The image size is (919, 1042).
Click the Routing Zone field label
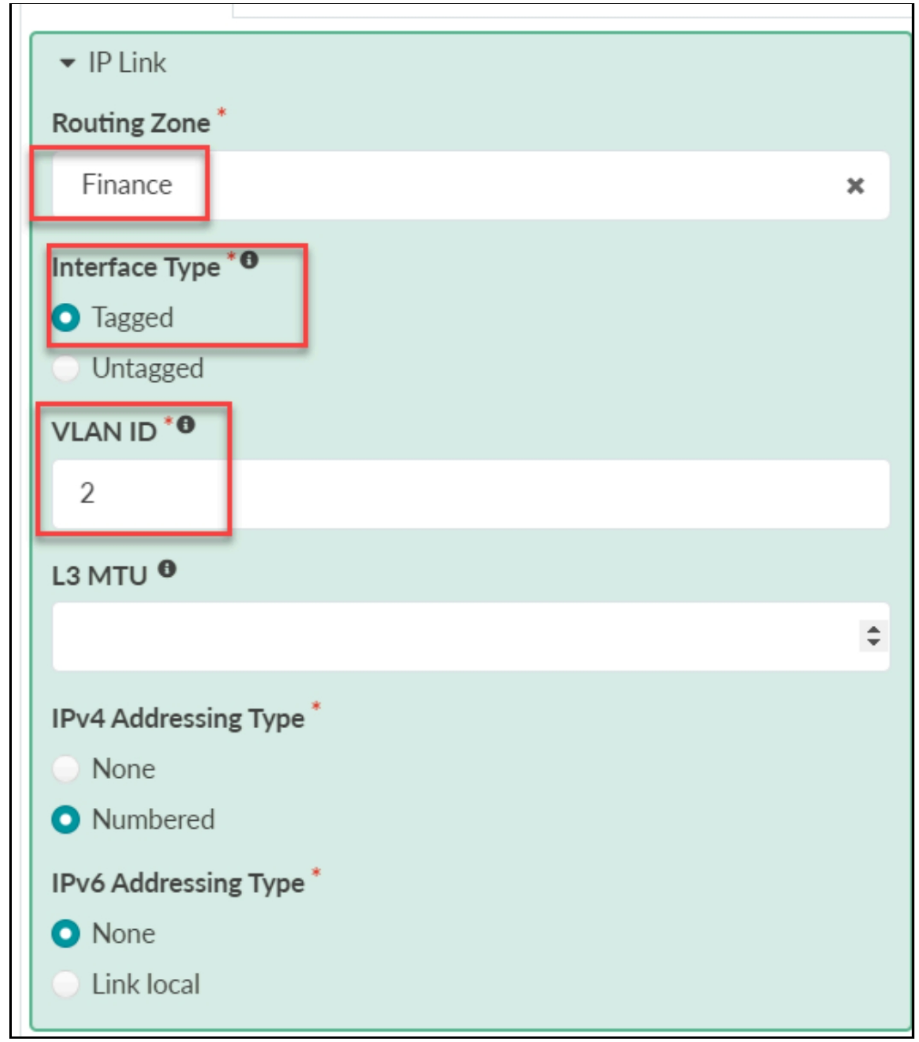click(x=131, y=123)
